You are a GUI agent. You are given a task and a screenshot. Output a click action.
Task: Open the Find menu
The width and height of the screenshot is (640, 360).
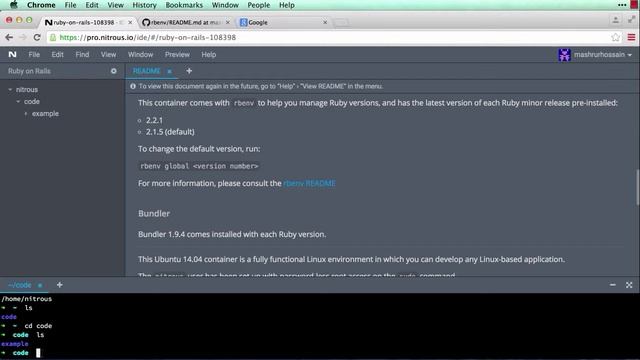pos(82,55)
